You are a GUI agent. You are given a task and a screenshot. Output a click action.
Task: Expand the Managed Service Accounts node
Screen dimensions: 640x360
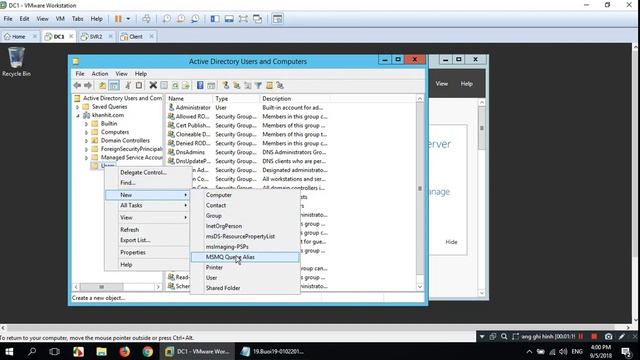[x=86, y=158]
